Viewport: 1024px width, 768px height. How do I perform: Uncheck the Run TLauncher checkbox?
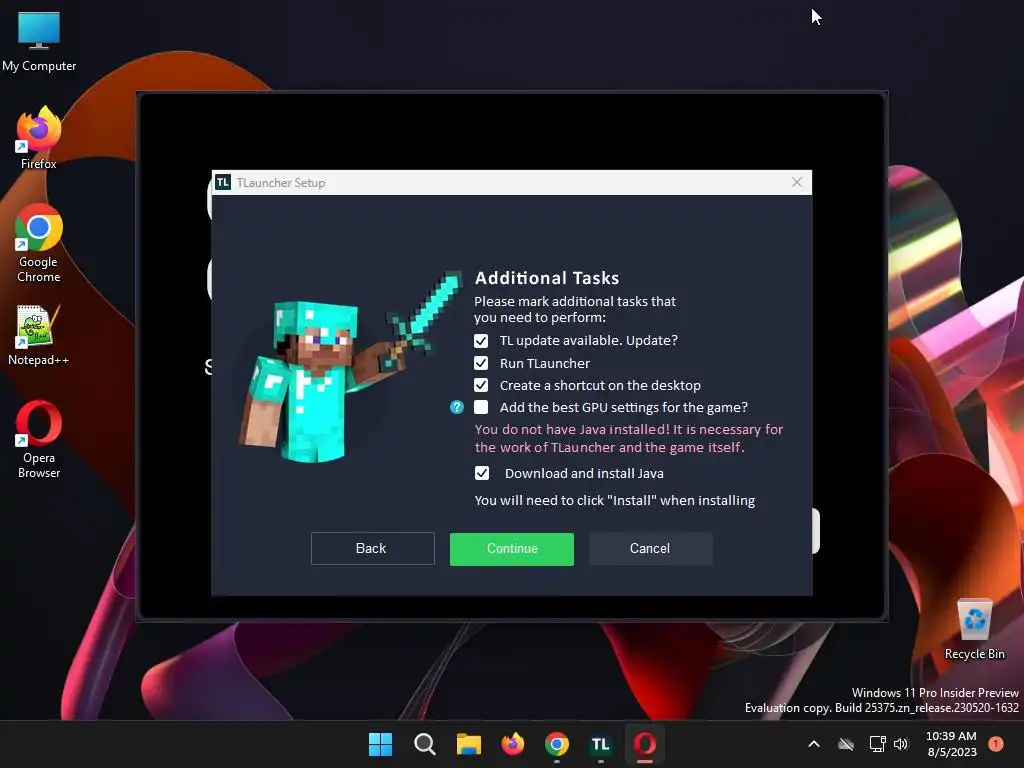[481, 363]
